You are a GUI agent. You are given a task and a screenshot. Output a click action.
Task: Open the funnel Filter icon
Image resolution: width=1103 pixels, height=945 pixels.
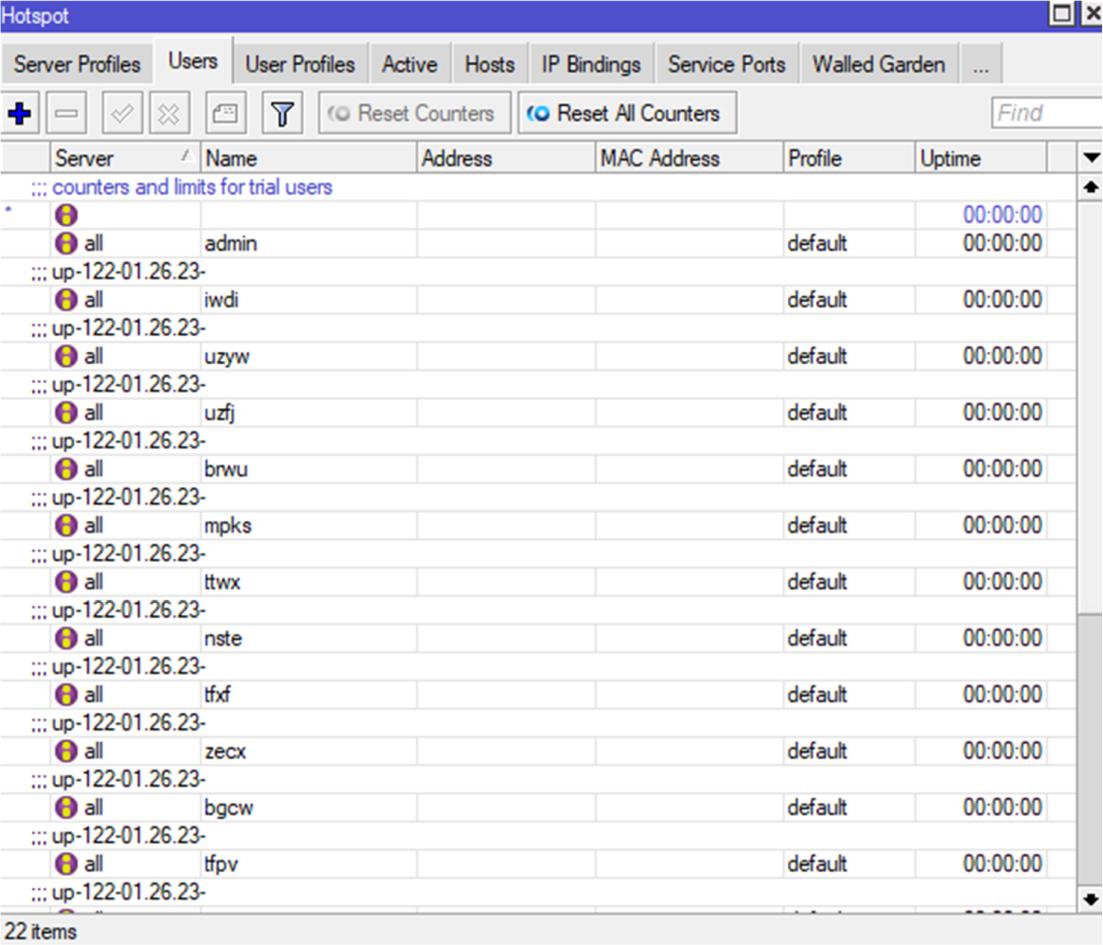(282, 114)
